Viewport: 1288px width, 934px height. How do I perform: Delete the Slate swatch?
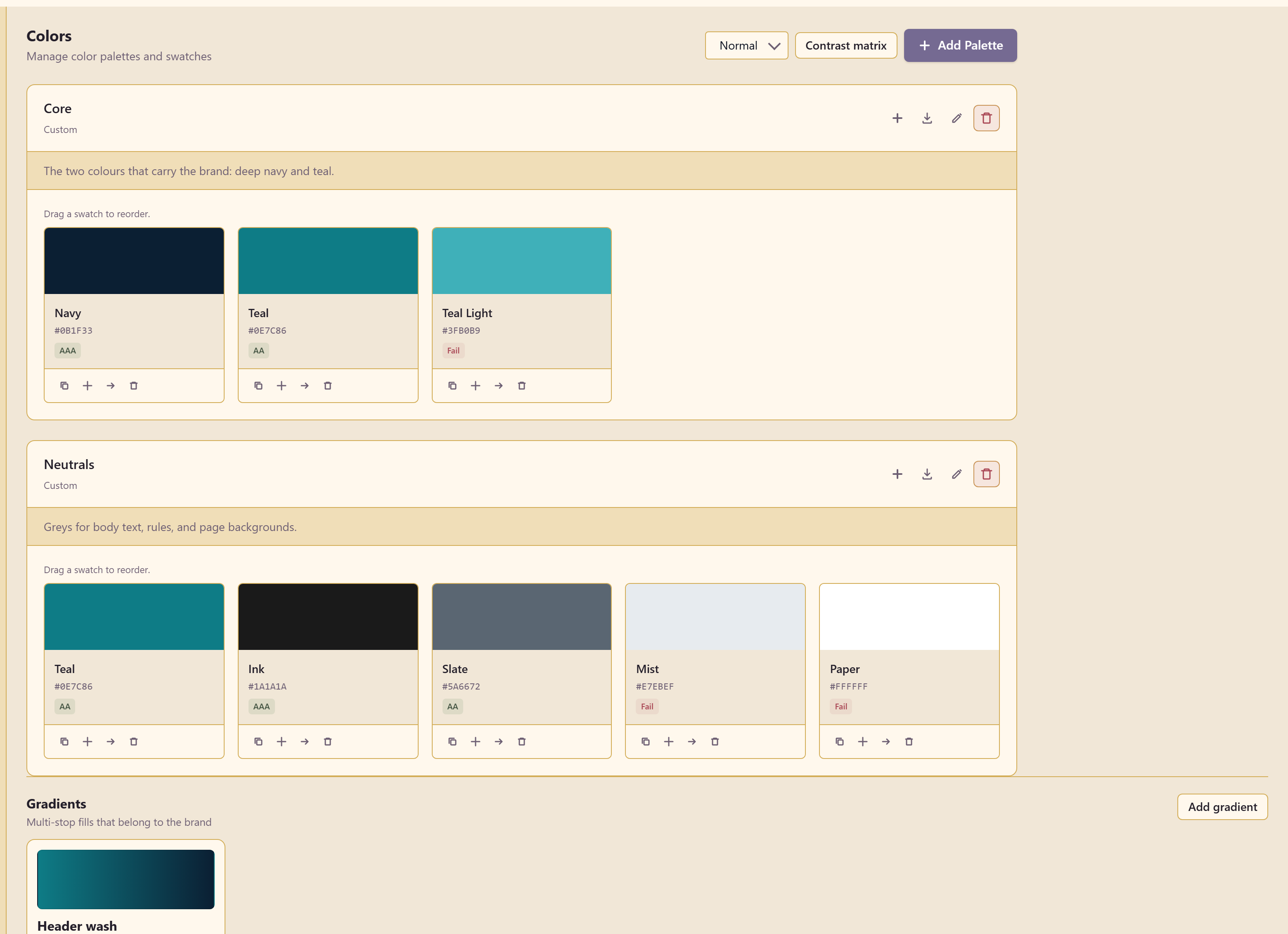522,742
